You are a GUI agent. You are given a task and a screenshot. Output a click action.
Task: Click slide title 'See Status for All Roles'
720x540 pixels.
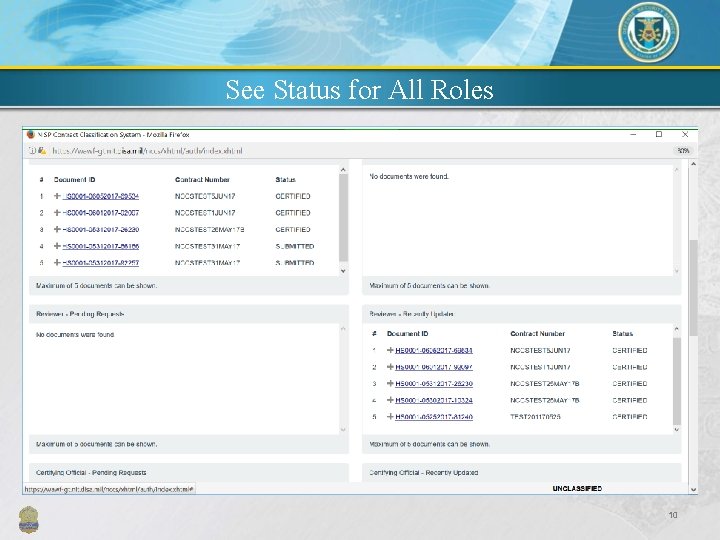(x=360, y=89)
